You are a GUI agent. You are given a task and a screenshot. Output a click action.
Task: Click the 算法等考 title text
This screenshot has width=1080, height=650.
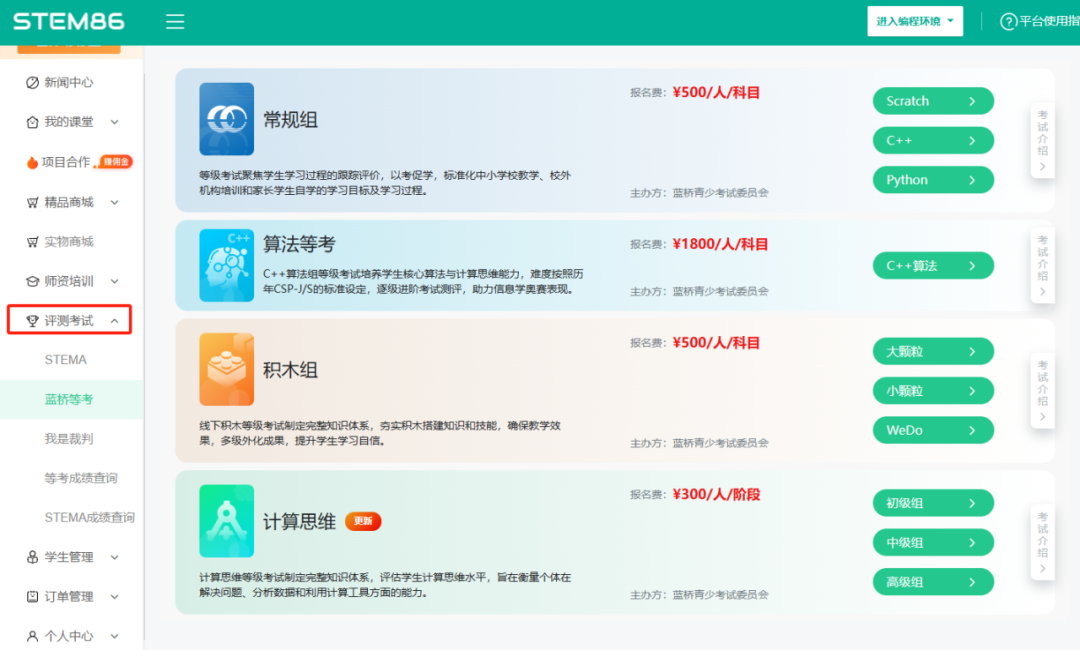(x=300, y=244)
